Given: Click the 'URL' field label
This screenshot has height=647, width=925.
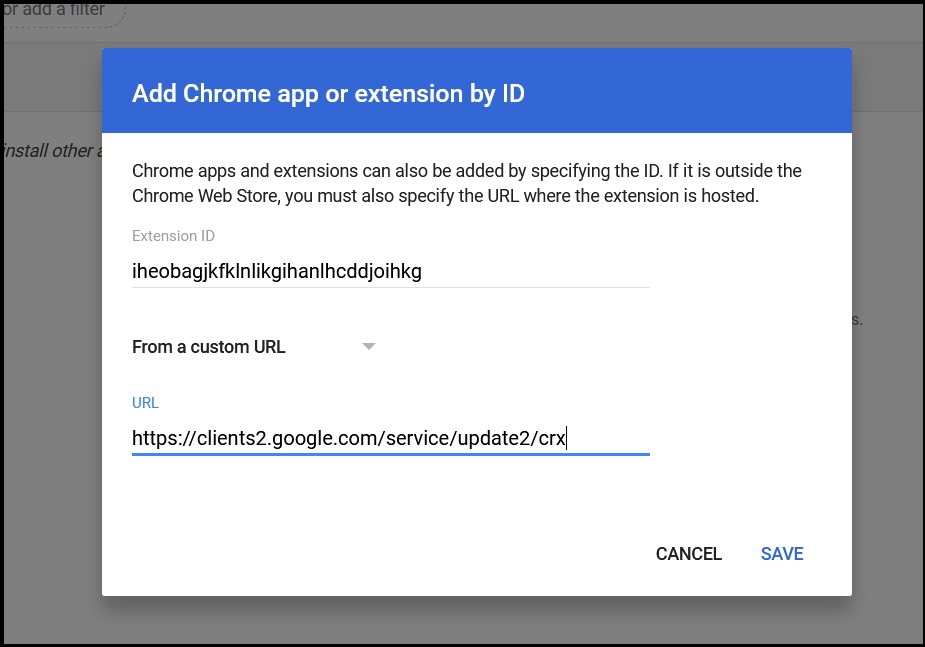Looking at the screenshot, I should click(x=145, y=403).
